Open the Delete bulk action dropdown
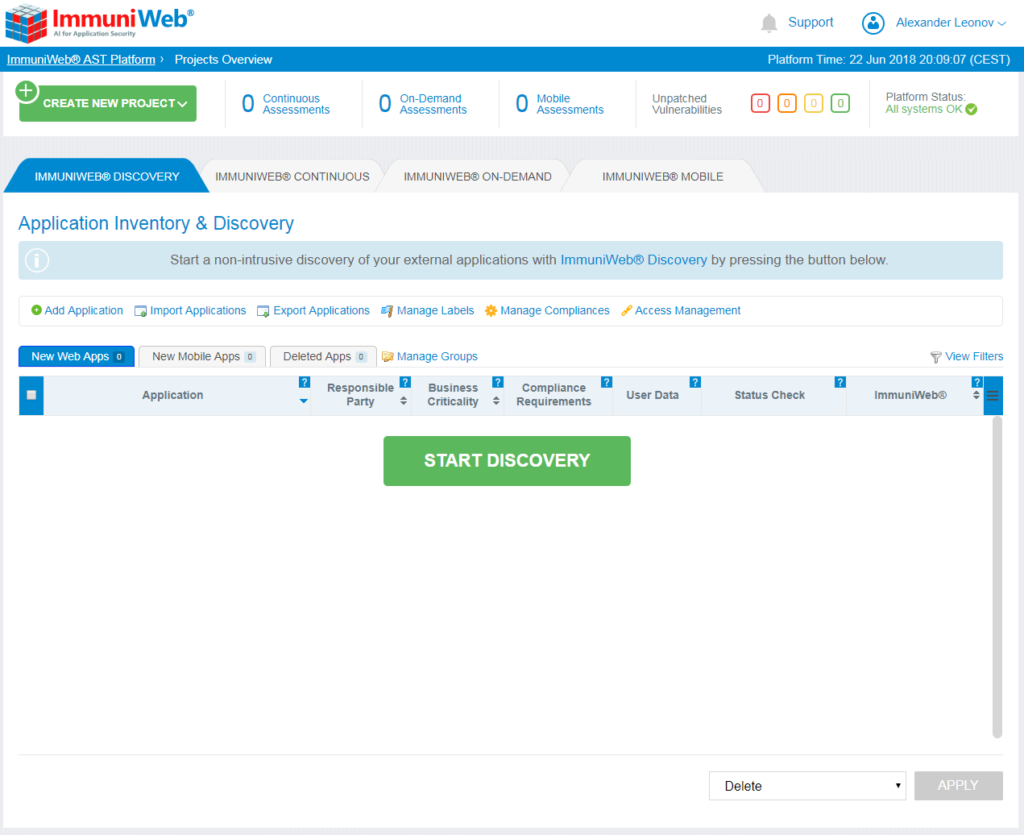Image resolution: width=1024 pixels, height=835 pixels. point(807,786)
